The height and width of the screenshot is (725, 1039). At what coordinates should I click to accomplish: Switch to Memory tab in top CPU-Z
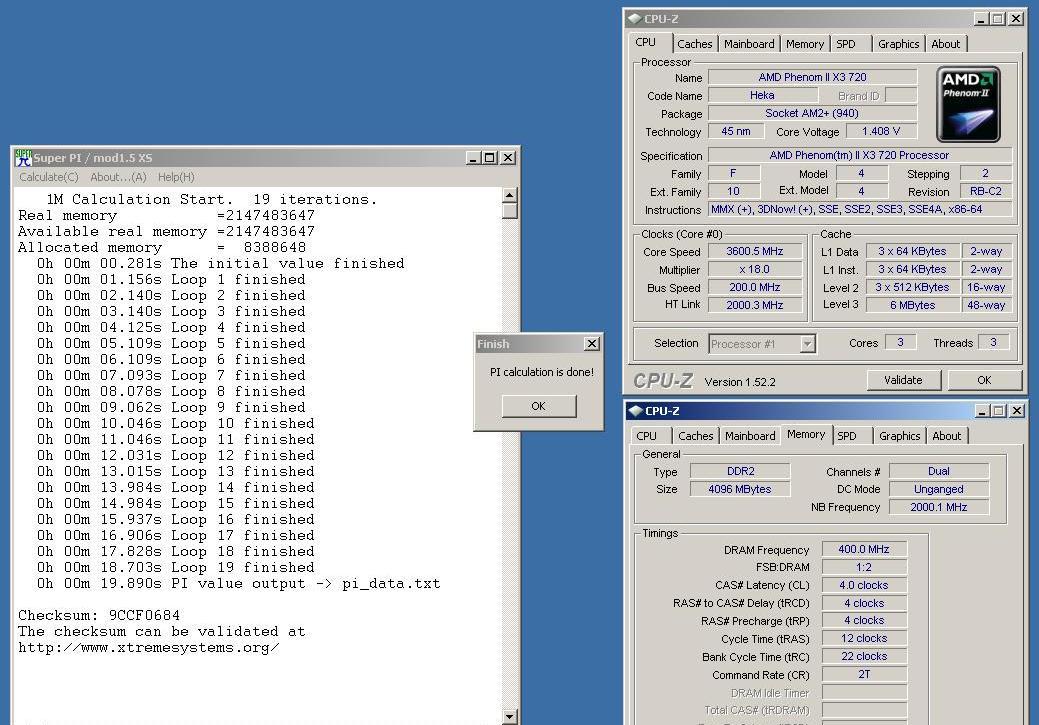(x=804, y=44)
